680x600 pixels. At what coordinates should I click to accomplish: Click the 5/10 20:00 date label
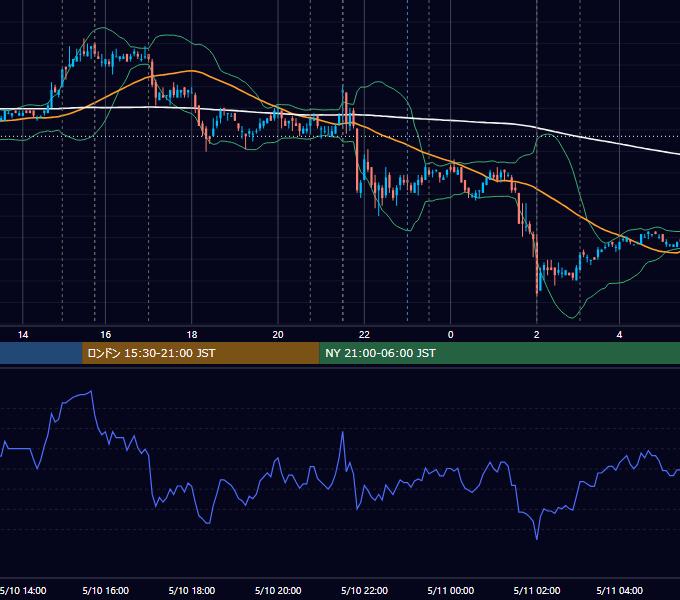[x=278, y=590]
